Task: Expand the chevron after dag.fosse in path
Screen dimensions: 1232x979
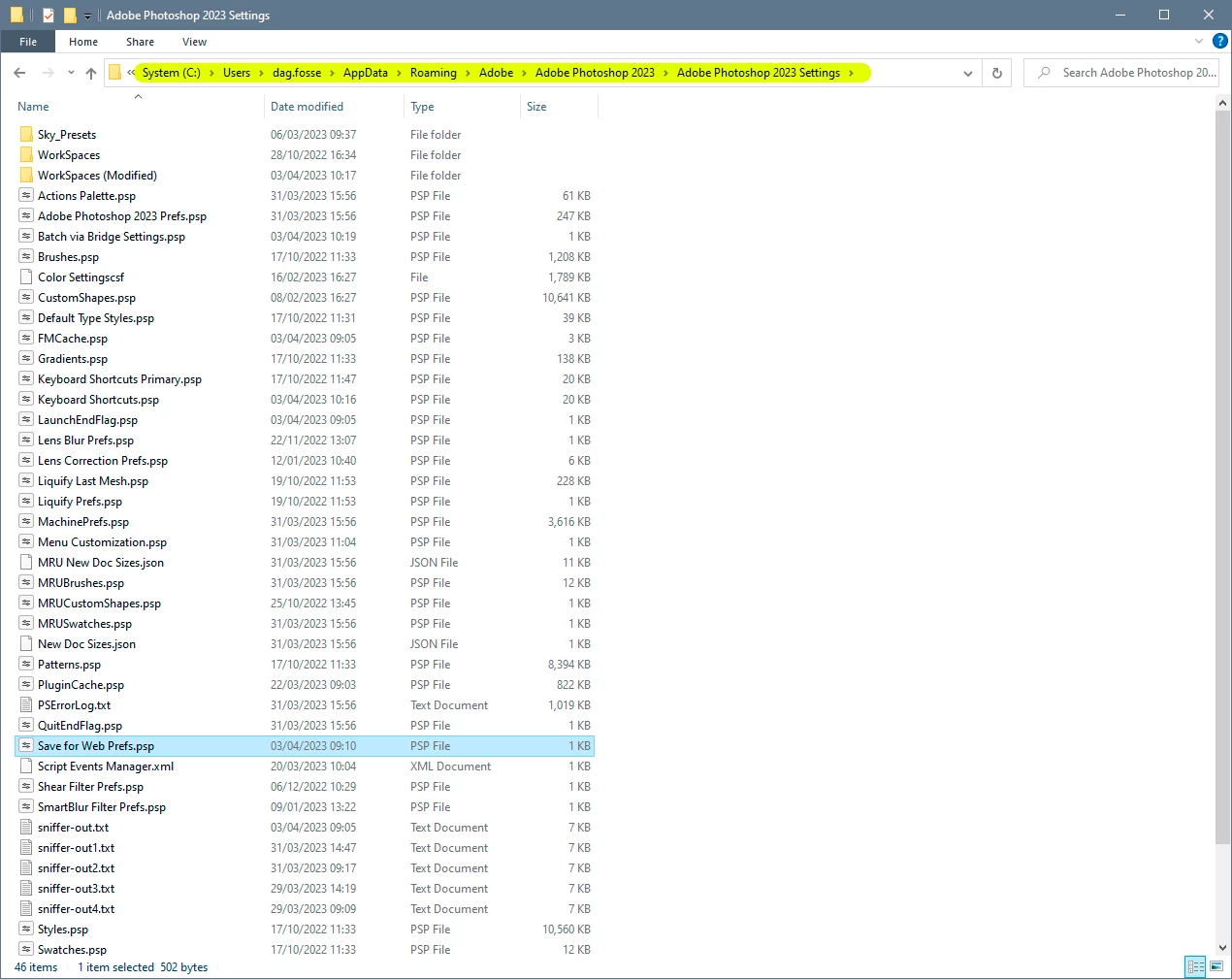Action: point(333,73)
